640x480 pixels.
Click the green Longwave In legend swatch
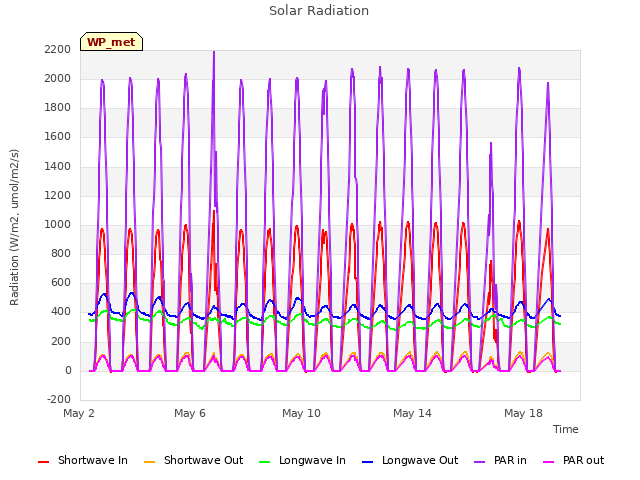pyautogui.click(x=264, y=462)
